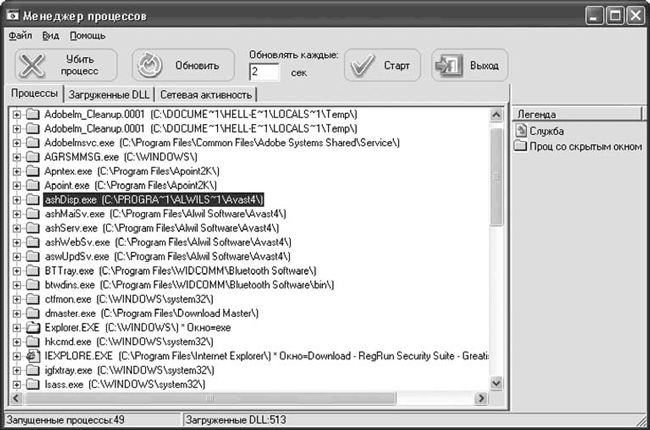
Task: Expand the ctfmon.exe process node
Action: 17,298
